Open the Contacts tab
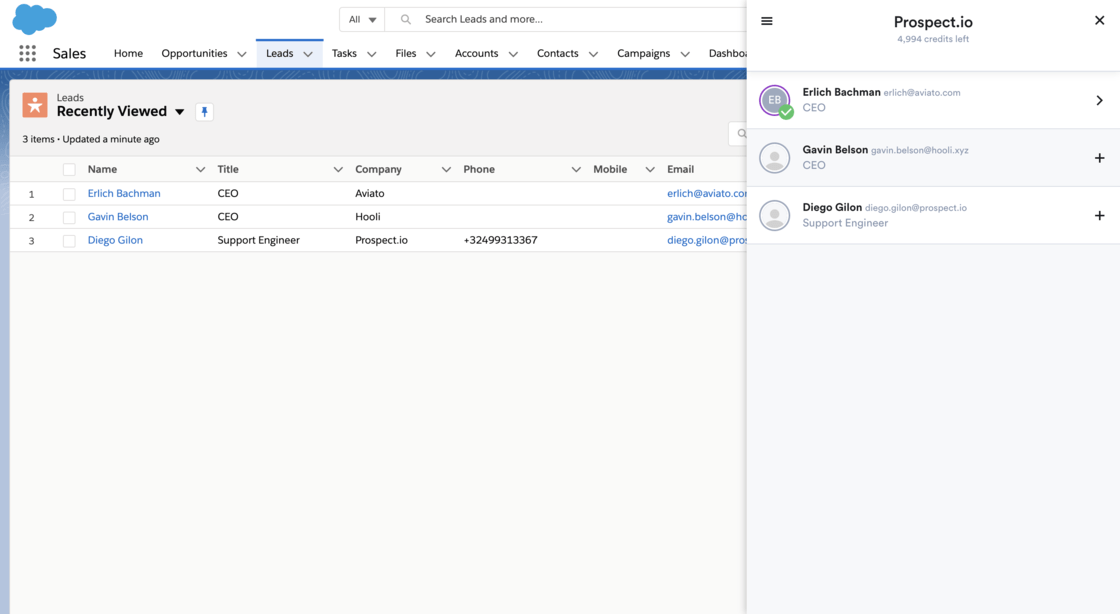The width and height of the screenshot is (1120, 614). [558, 54]
